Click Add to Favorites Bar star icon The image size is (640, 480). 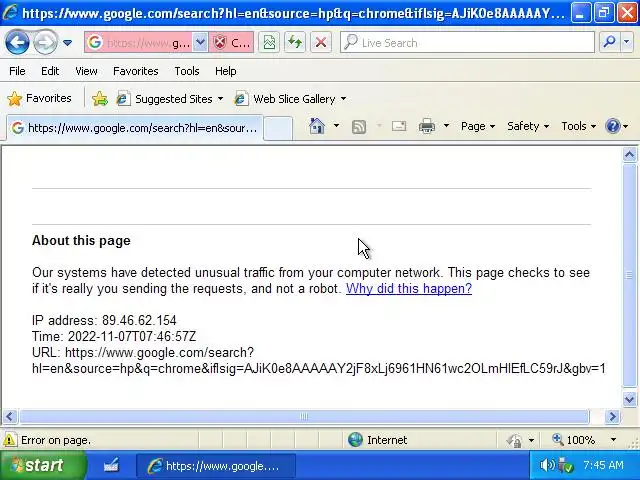tap(100, 99)
